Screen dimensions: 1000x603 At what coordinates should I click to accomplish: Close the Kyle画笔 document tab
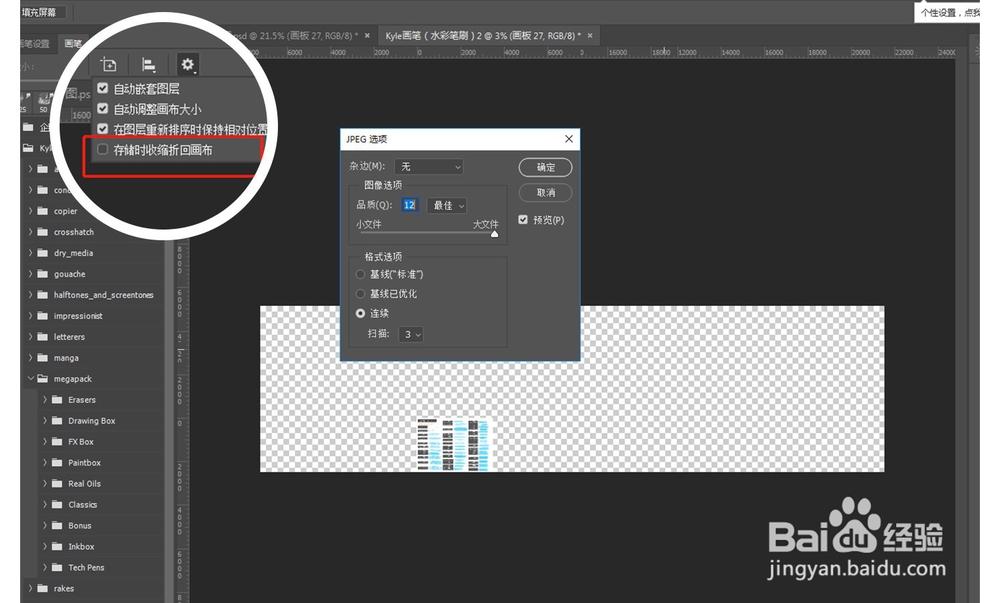click(590, 36)
